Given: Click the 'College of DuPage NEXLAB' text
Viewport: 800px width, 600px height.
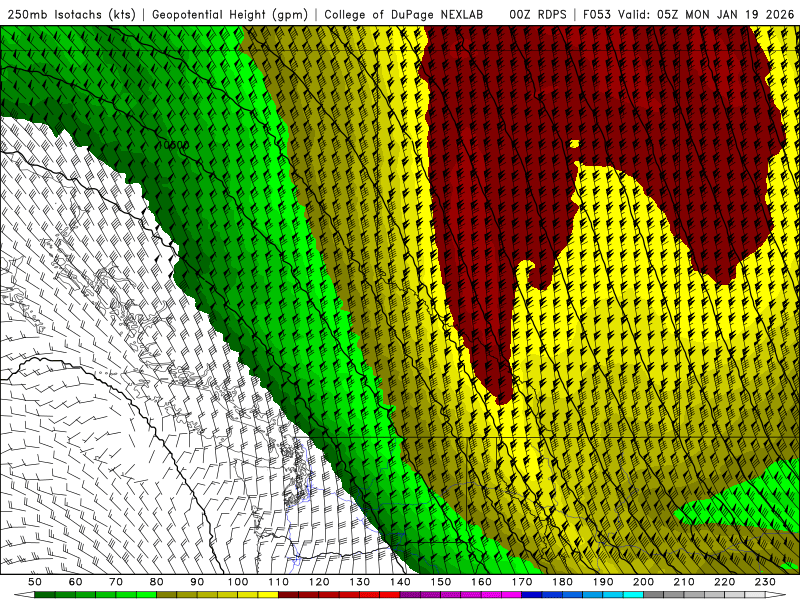Looking at the screenshot, I should (403, 15).
